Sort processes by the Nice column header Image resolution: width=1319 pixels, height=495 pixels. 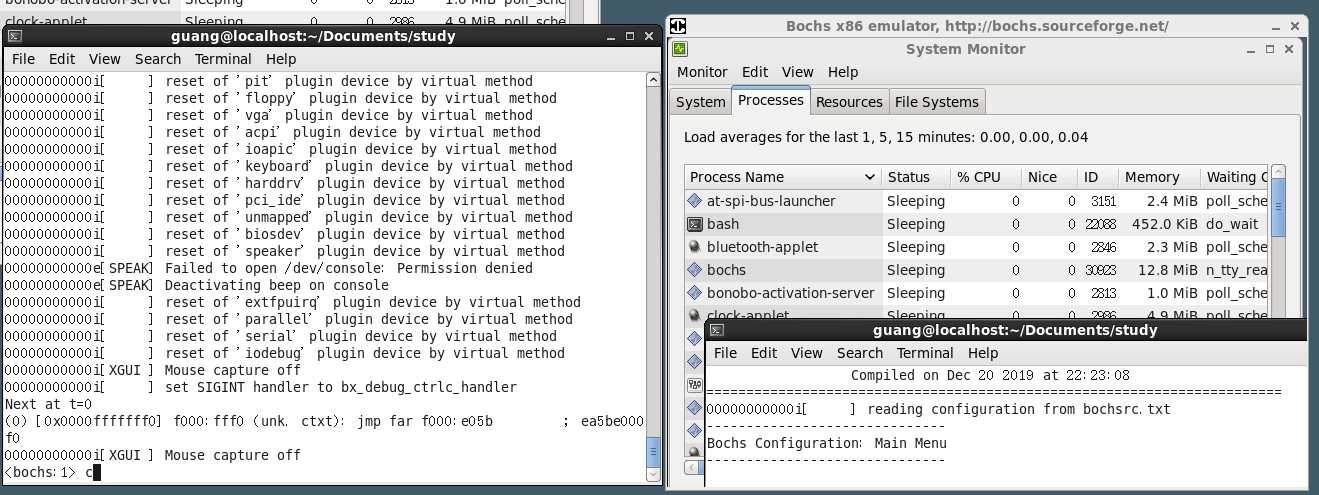tap(1049, 177)
